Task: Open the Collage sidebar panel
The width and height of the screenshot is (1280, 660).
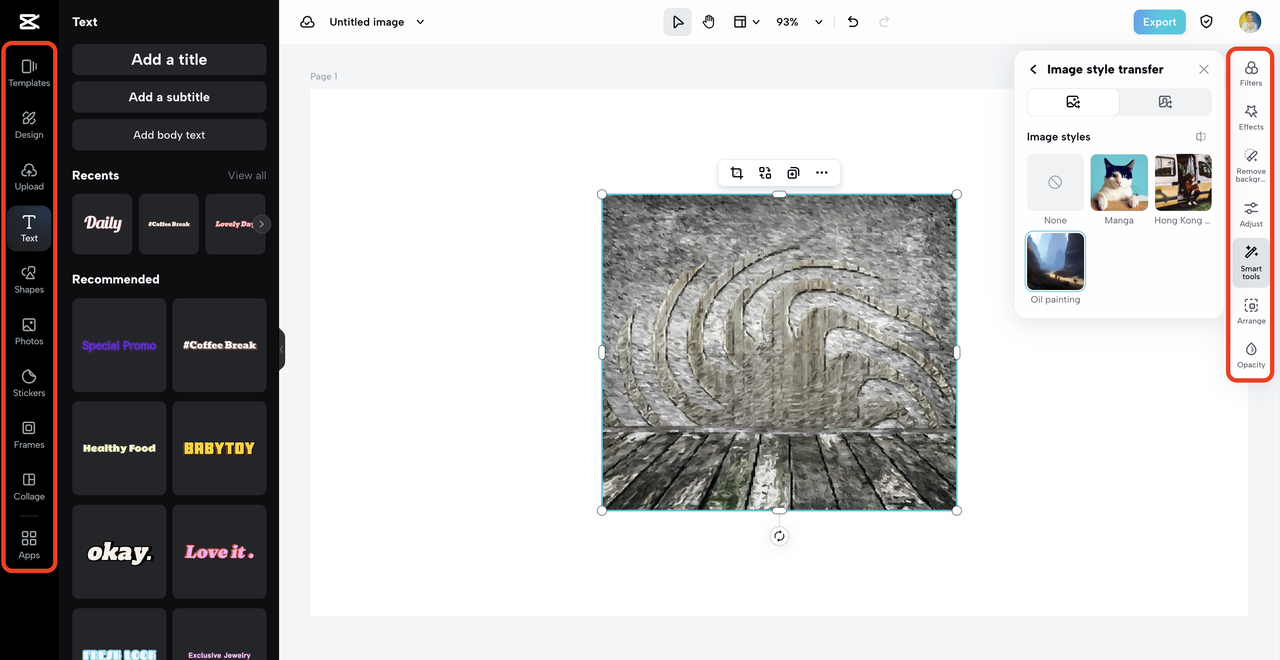Action: 29,486
